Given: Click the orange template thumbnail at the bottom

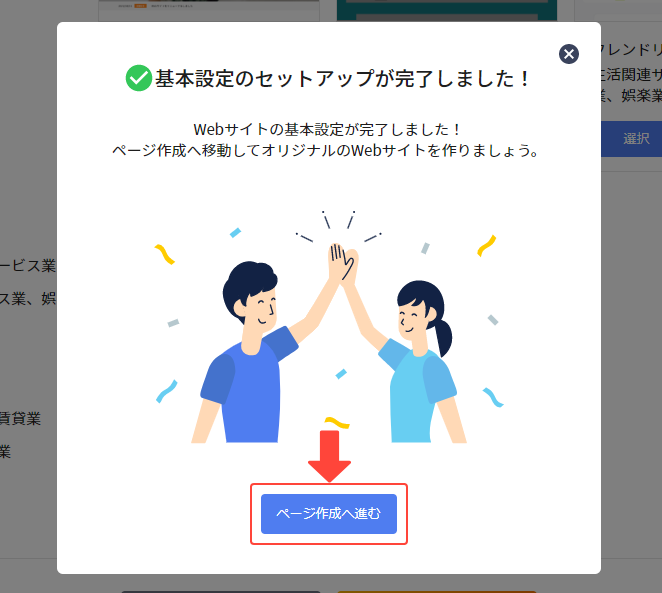Looking at the screenshot, I should pyautogui.click(x=437, y=592).
